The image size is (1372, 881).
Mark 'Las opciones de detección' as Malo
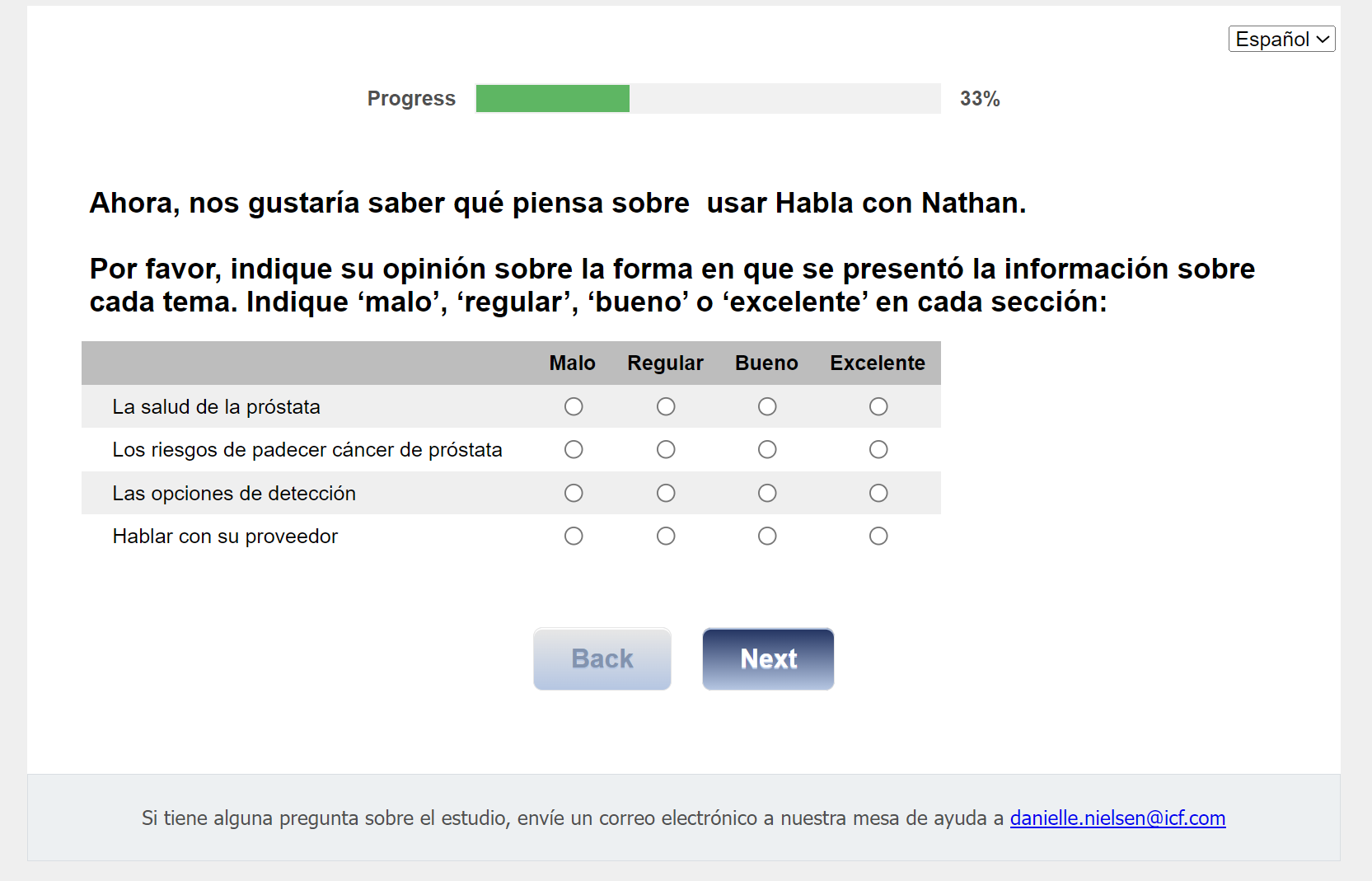[574, 493]
